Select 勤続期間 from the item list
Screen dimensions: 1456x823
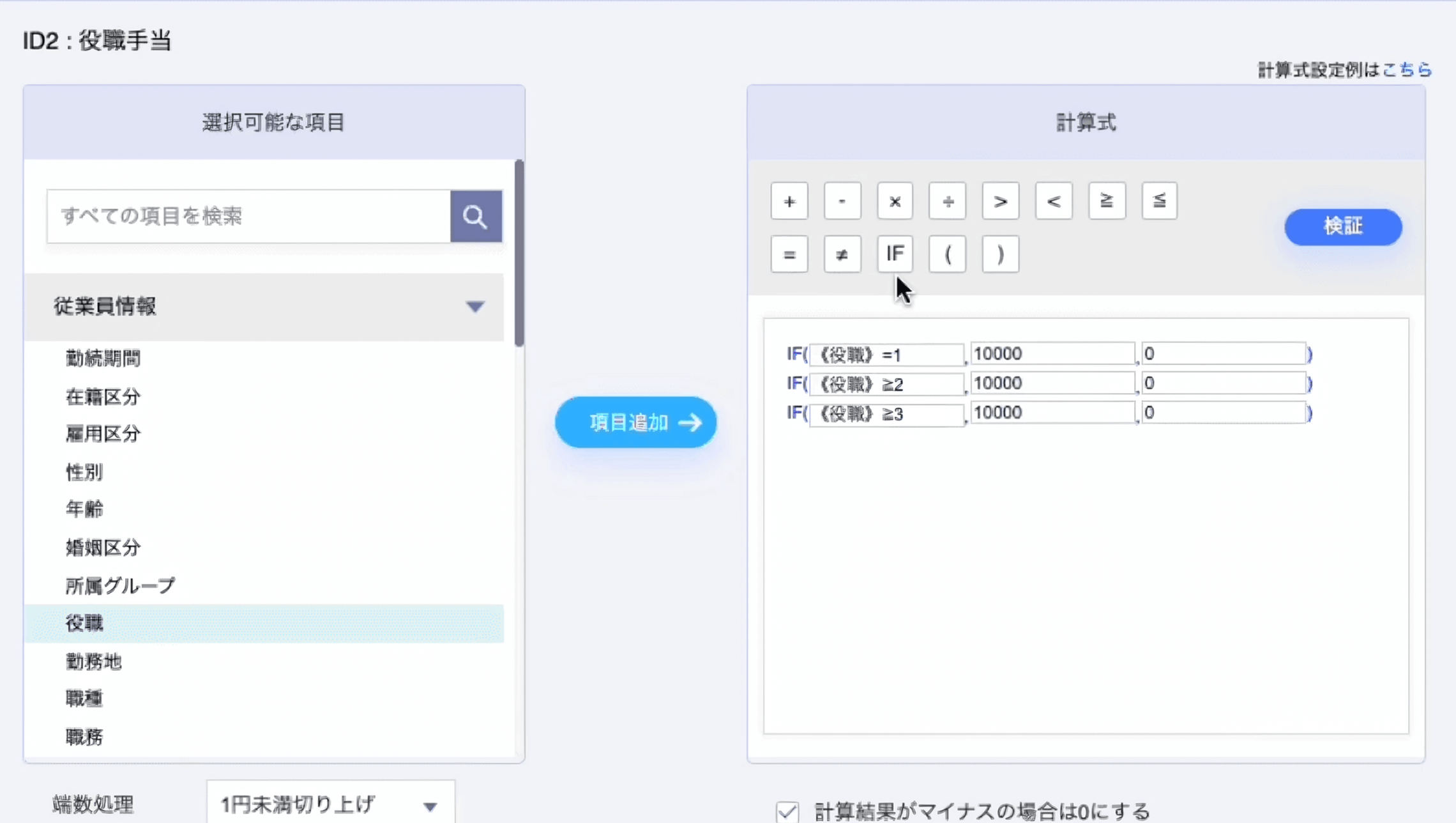(103, 358)
